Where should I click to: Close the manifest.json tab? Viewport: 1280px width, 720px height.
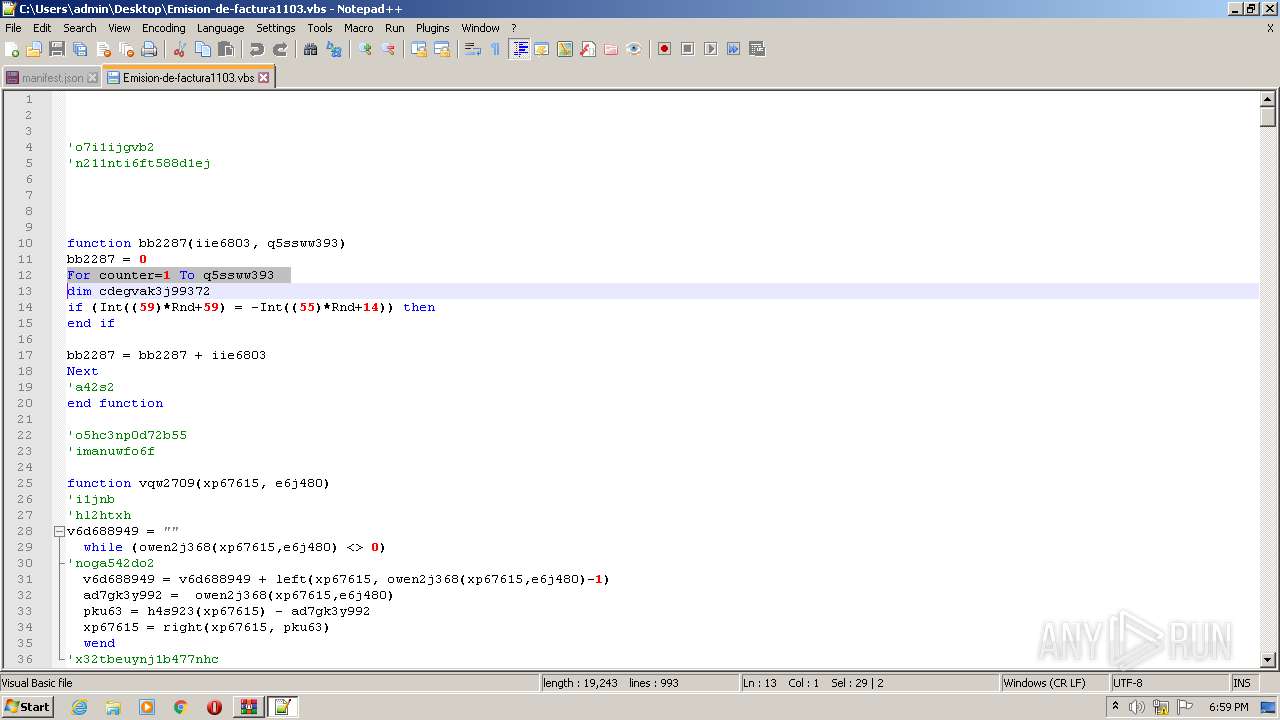pyautogui.click(x=93, y=77)
